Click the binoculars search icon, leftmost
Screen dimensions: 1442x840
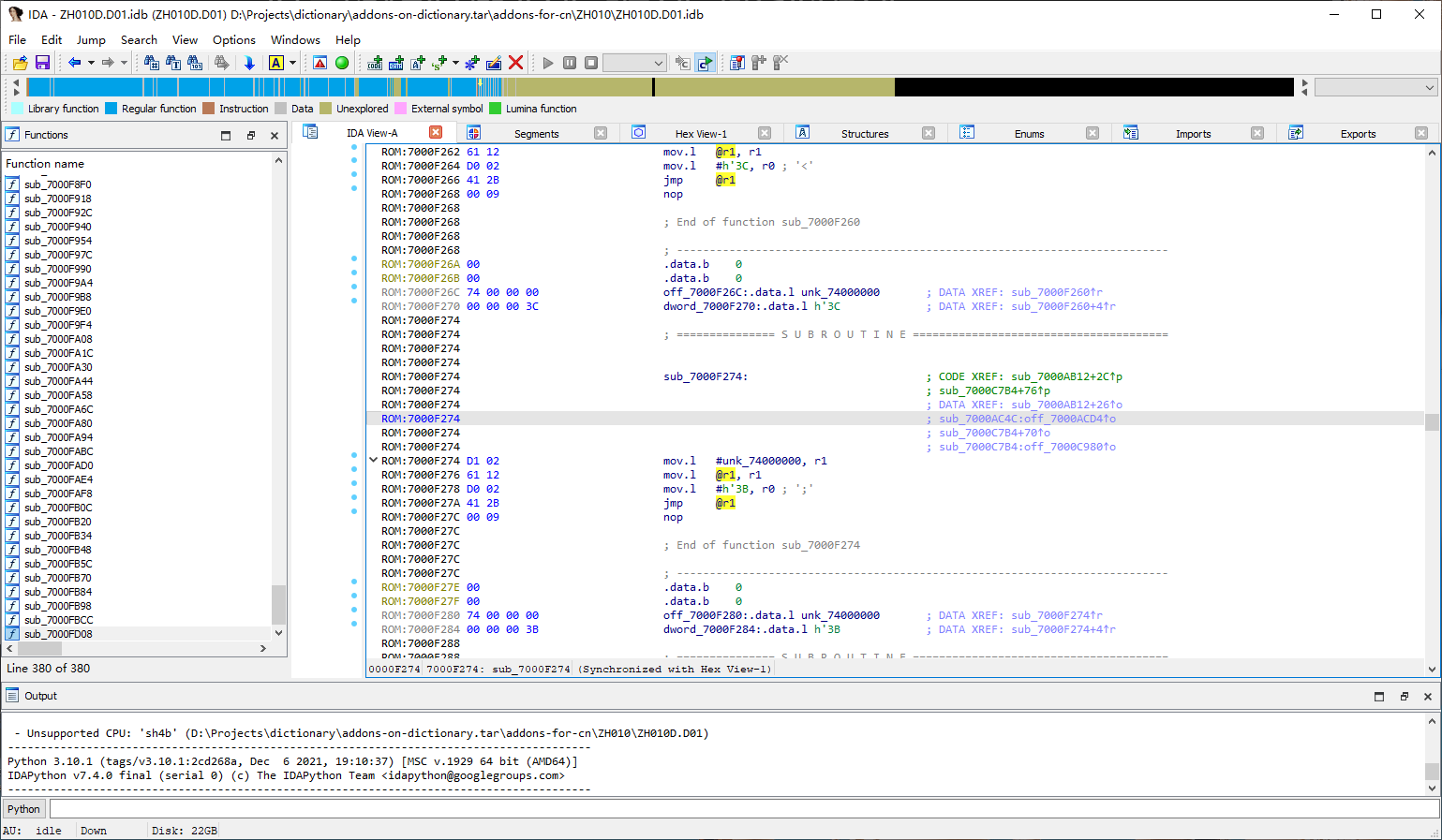click(x=151, y=63)
